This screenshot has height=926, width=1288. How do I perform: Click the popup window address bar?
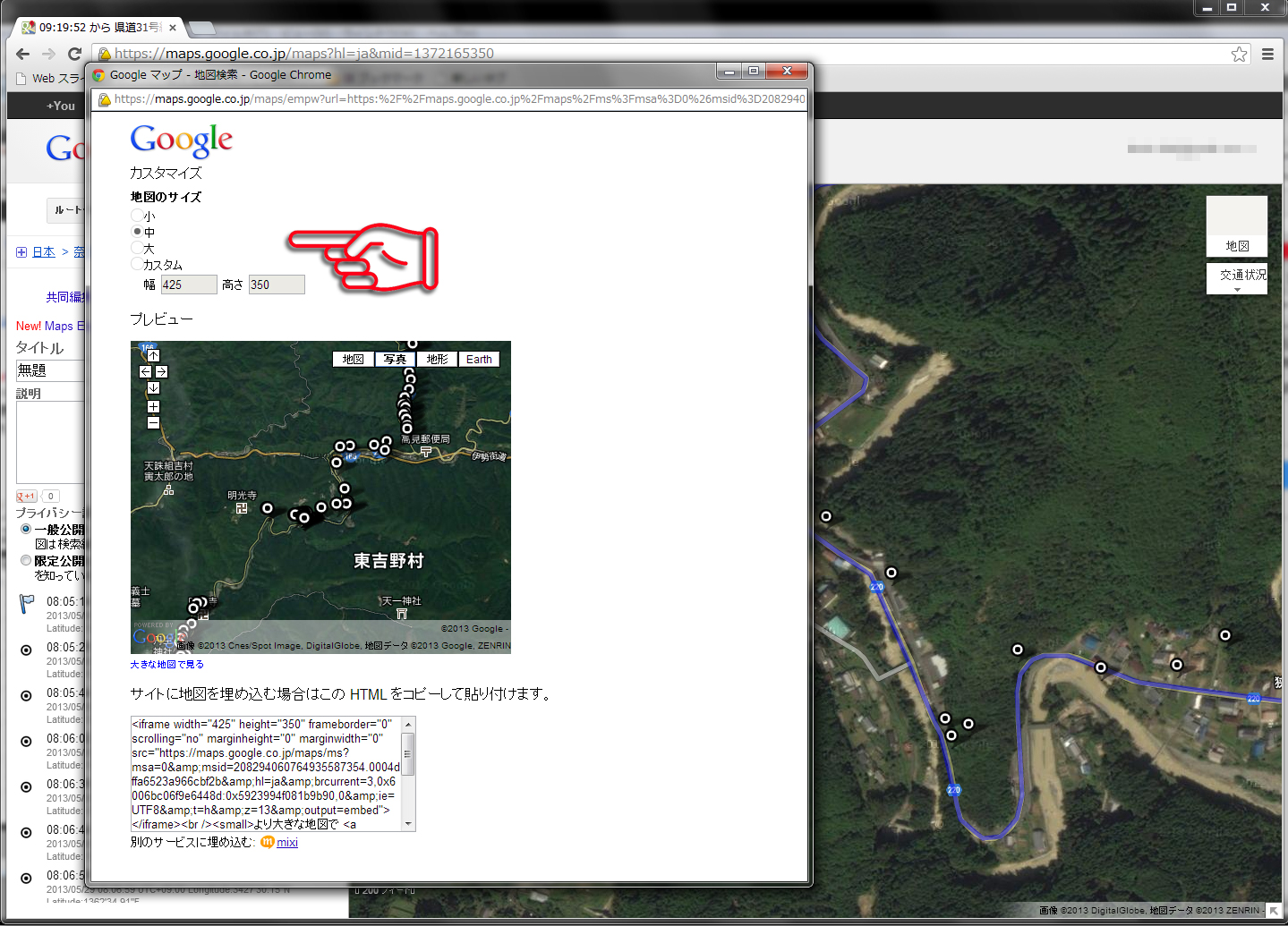[450, 99]
